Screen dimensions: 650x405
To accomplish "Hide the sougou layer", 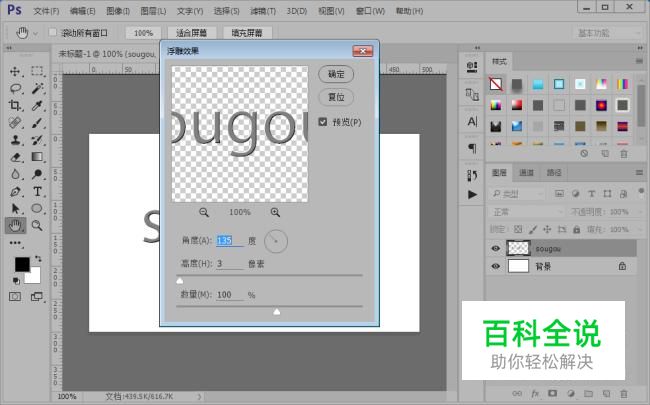I will 496,249.
